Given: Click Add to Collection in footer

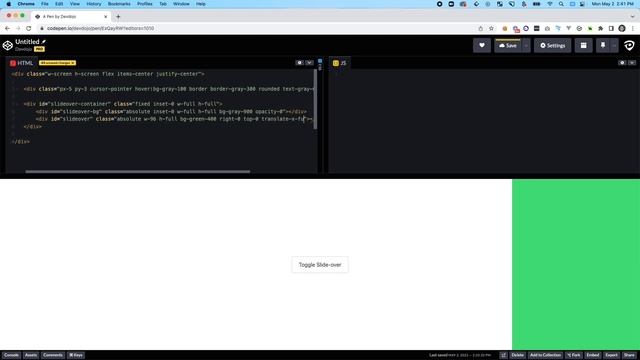Looking at the screenshot, I should (545, 355).
